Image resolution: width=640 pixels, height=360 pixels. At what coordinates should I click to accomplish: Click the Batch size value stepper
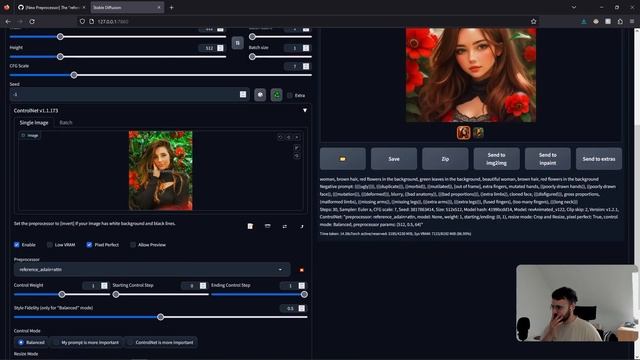[x=306, y=48]
